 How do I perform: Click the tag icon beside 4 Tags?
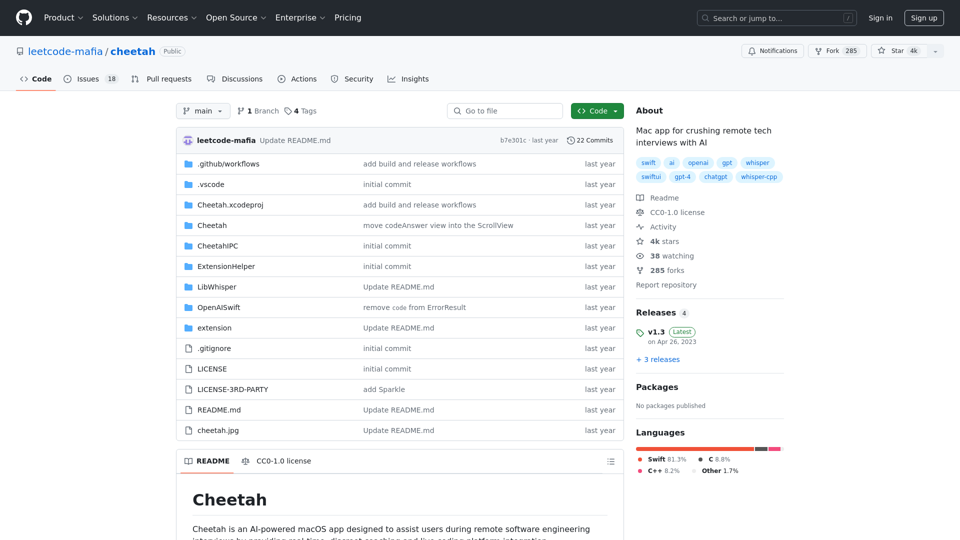pos(288,111)
